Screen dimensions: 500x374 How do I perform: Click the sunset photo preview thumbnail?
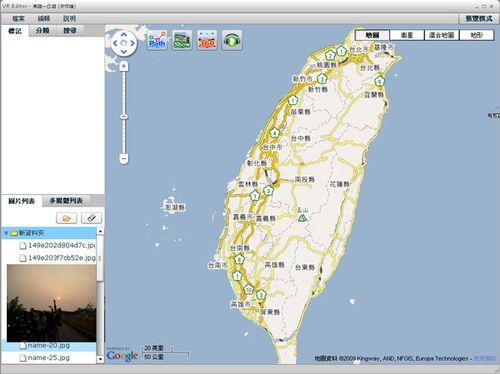(52, 303)
